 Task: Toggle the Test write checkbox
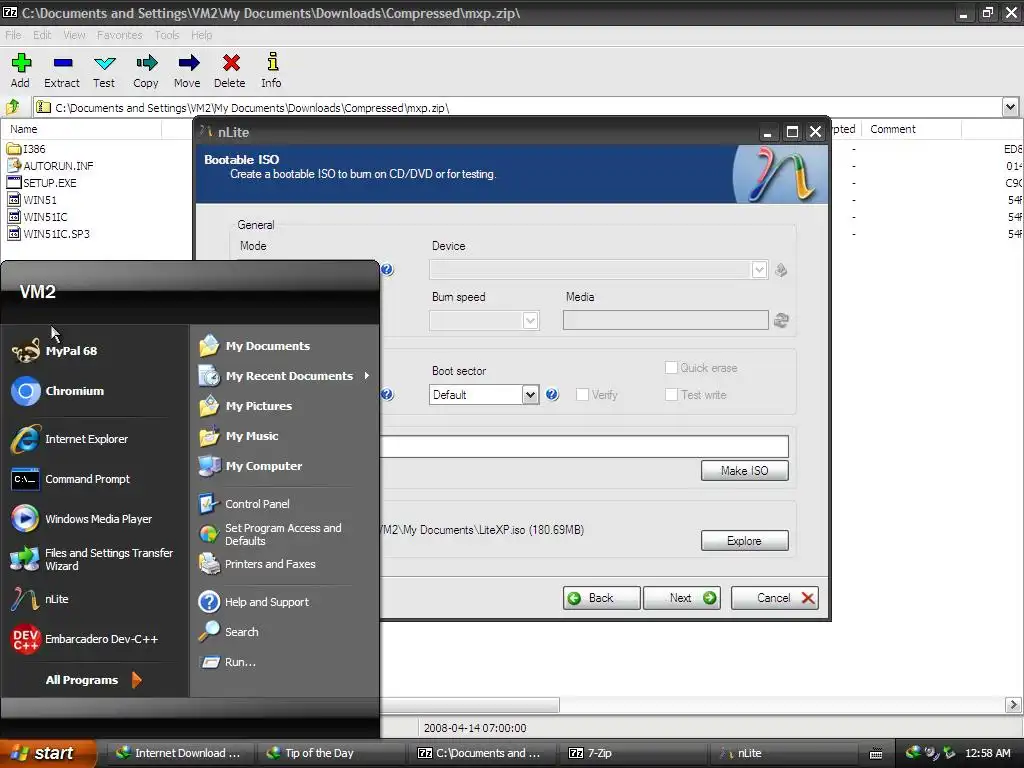coord(671,394)
